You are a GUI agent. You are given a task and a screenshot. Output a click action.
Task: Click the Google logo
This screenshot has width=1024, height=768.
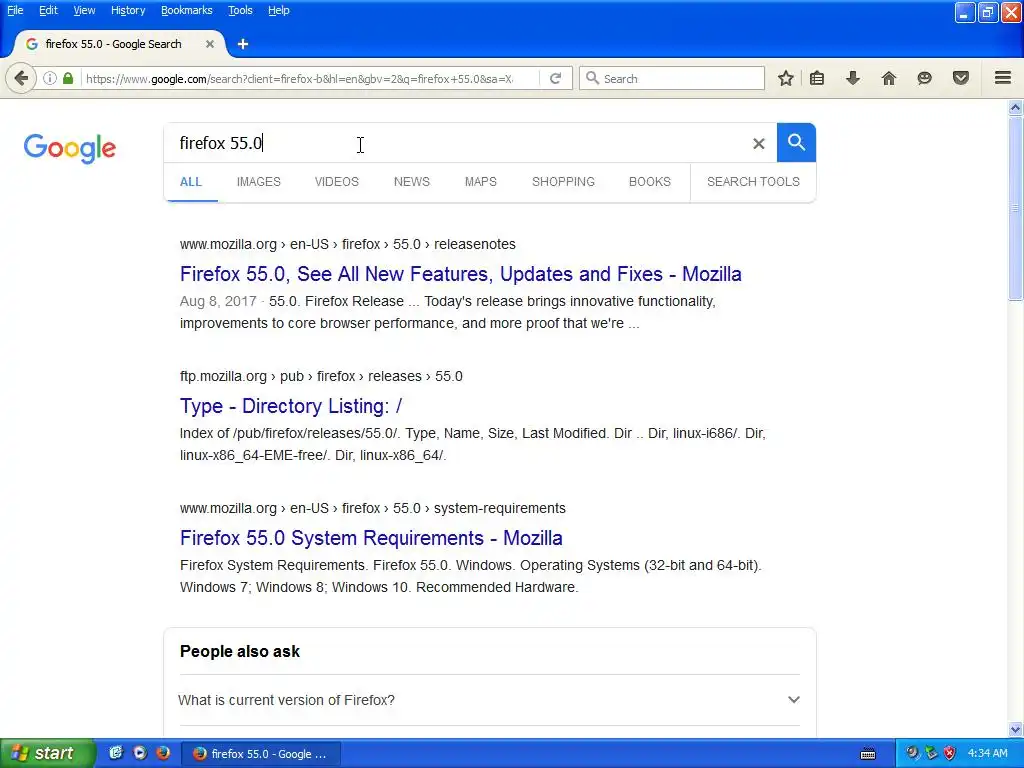click(70, 148)
